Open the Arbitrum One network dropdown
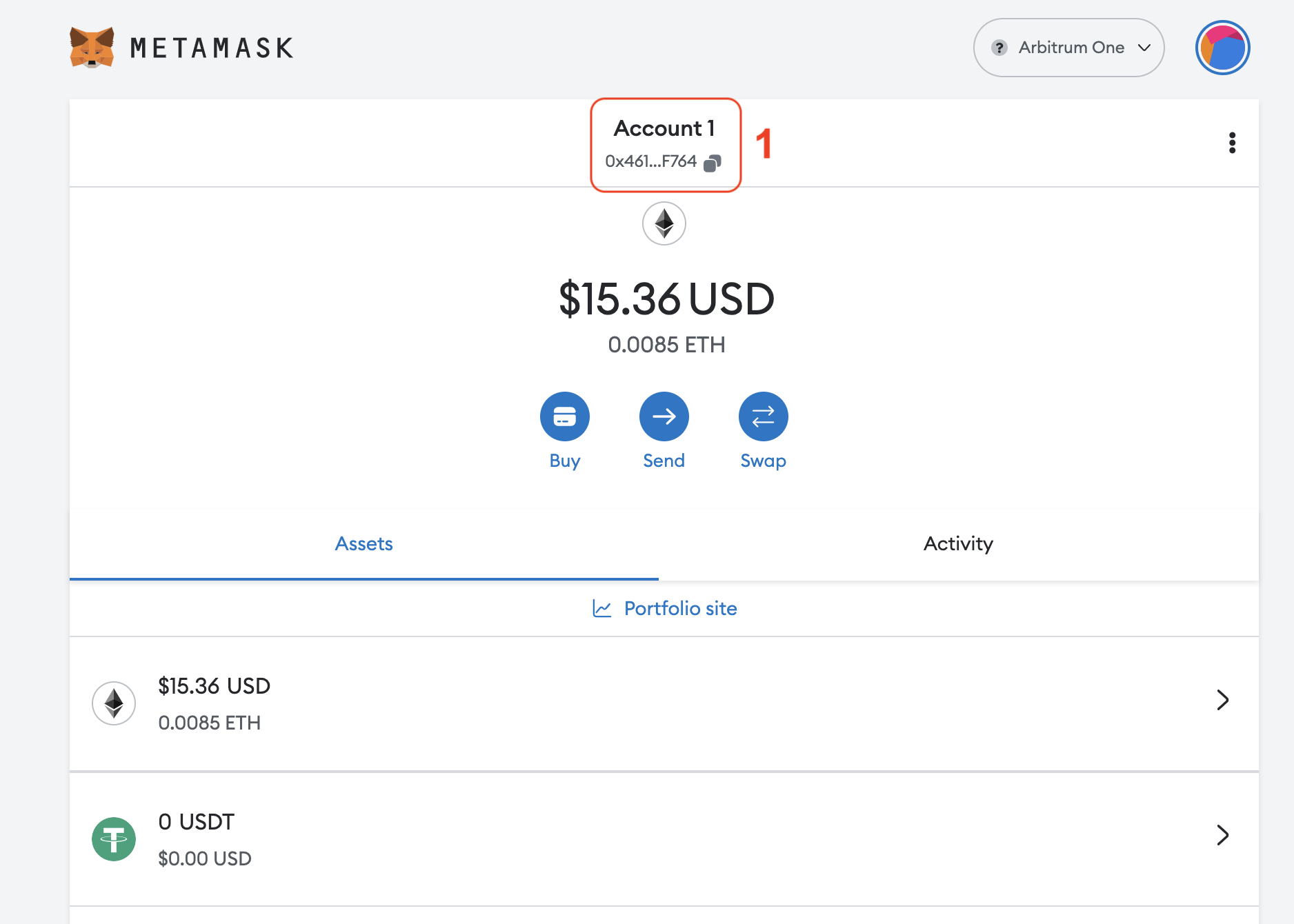 [1068, 48]
